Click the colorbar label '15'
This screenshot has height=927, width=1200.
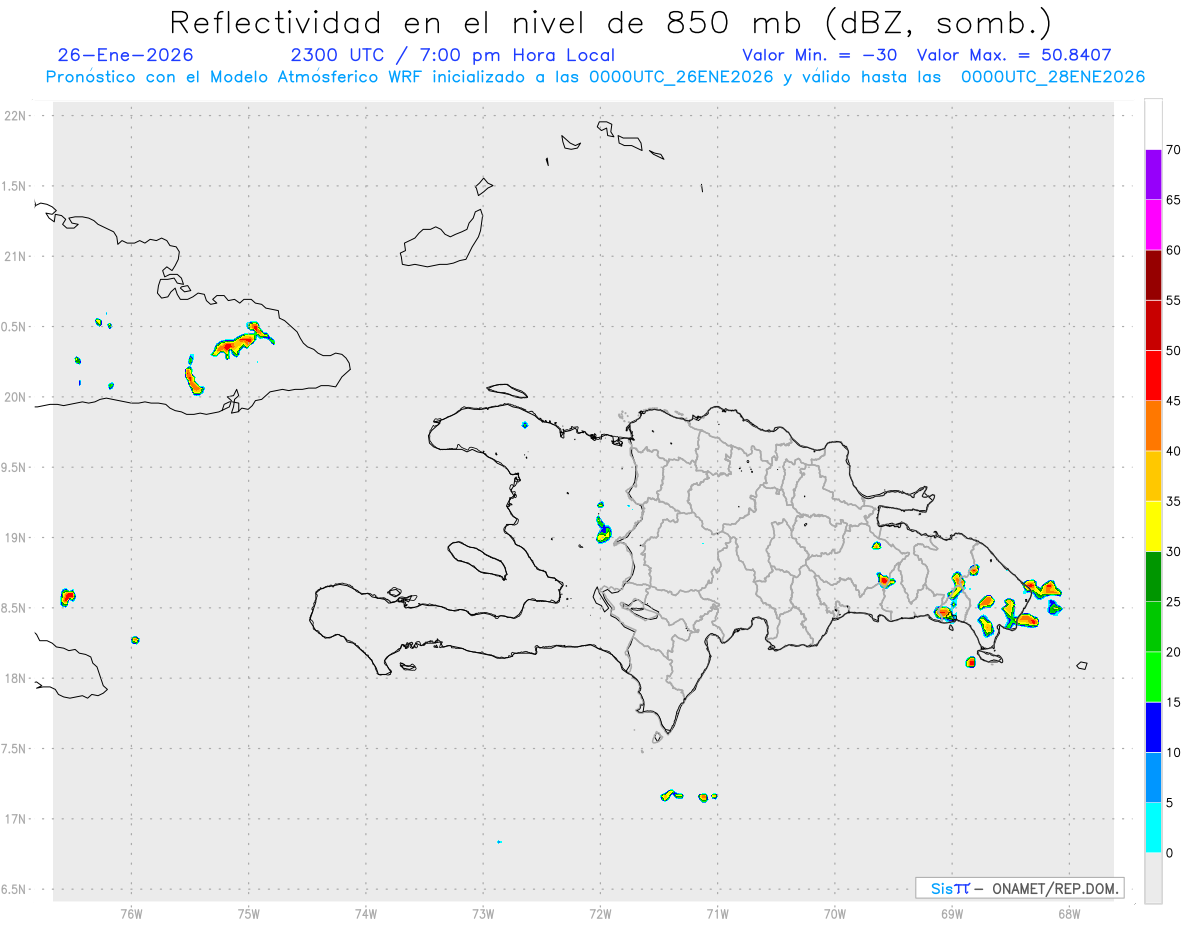point(1174,702)
